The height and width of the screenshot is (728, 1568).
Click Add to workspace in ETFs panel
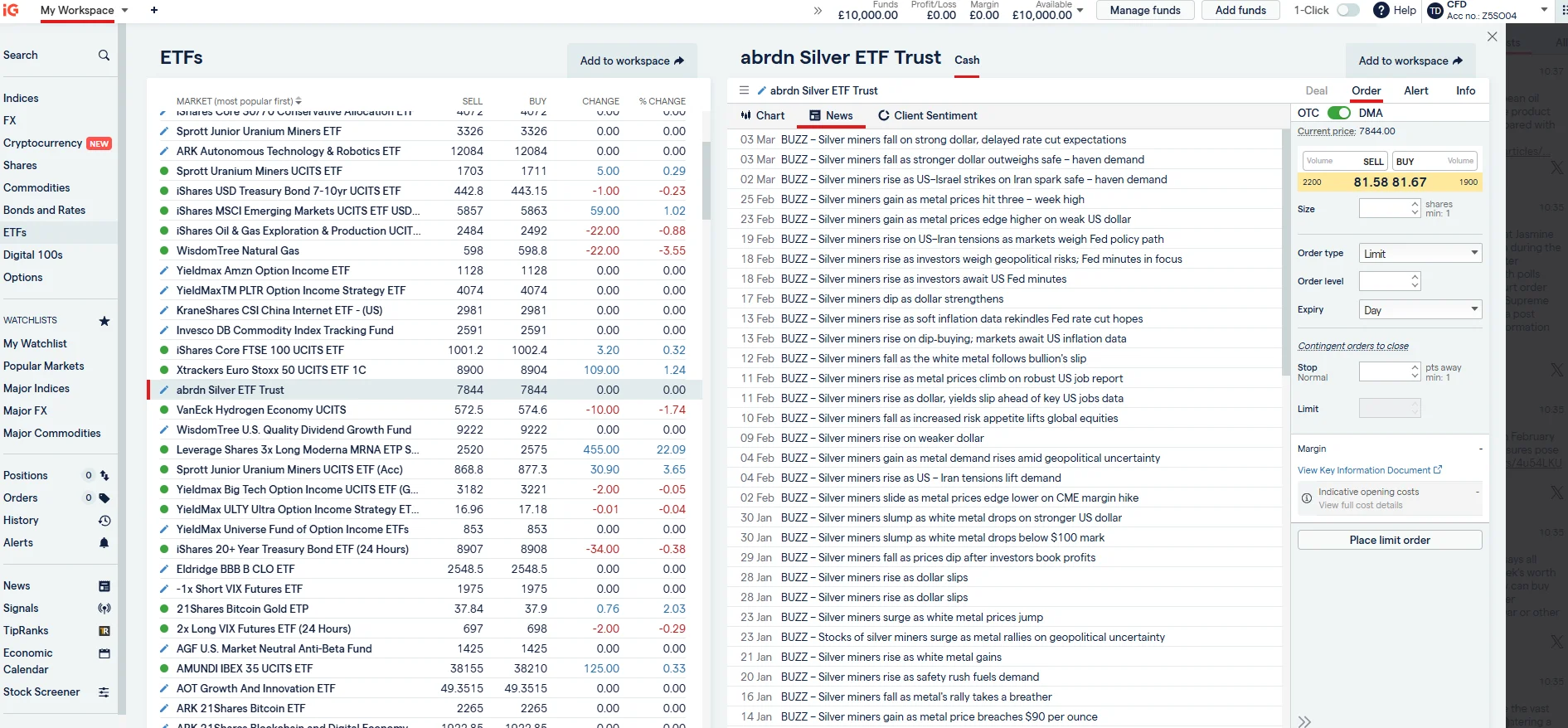click(632, 61)
